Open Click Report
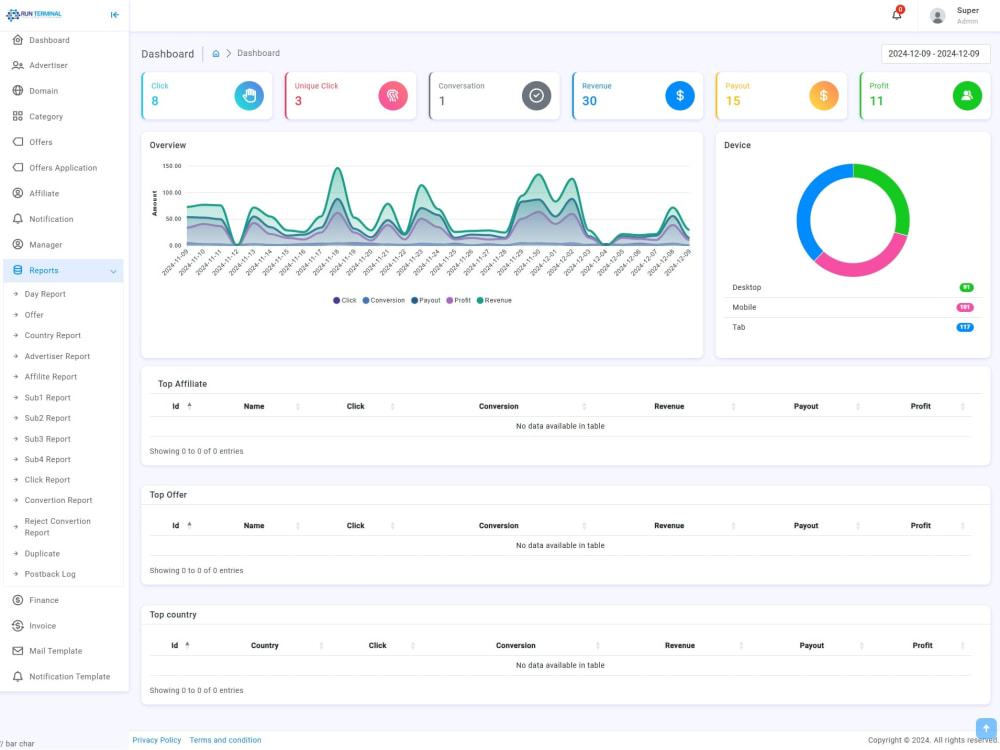This screenshot has height=750, width=1000. (47, 480)
